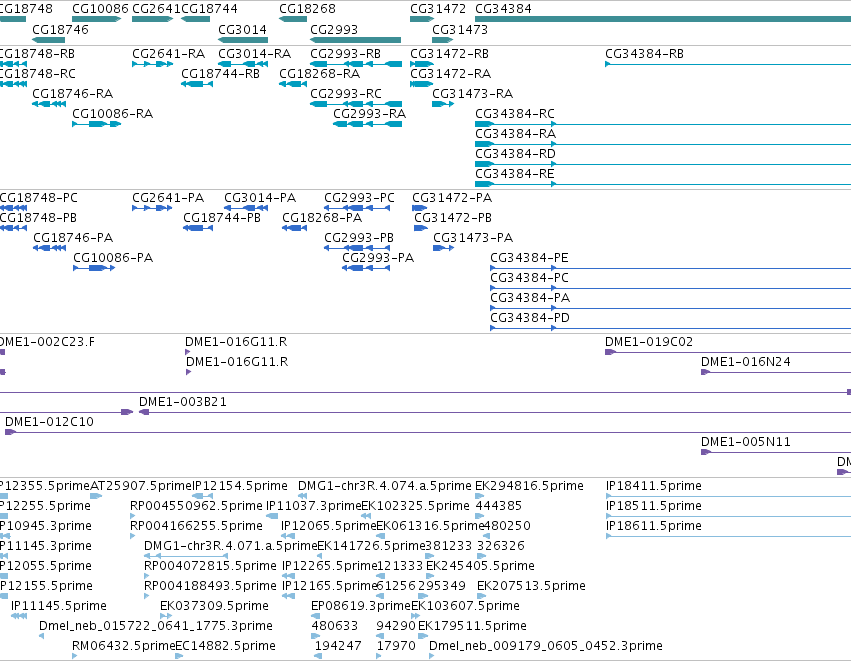This screenshot has height=661, width=851.
Task: Open transcript CG18268-RA
Action: tap(319, 73)
